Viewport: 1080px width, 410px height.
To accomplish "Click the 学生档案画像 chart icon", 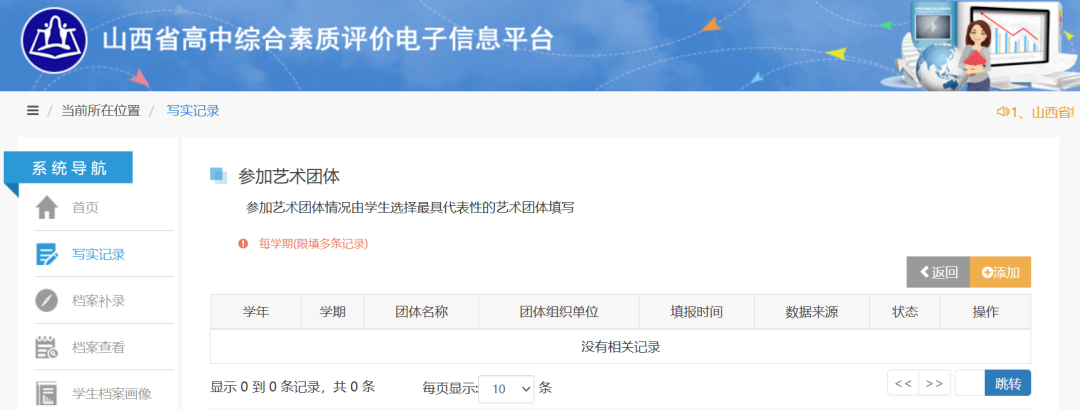I will 47,393.
